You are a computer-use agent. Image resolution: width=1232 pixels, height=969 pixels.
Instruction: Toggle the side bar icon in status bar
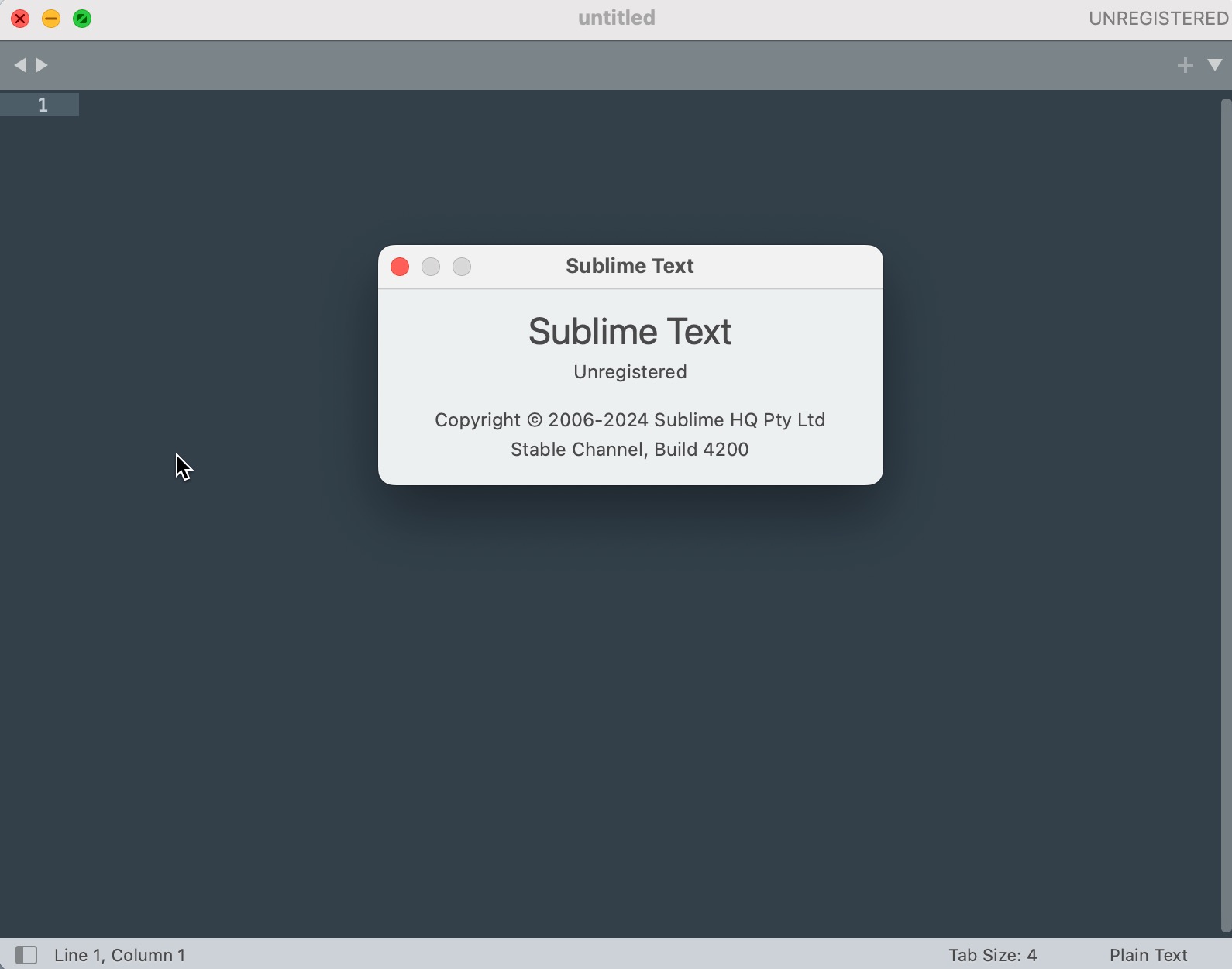coord(26,955)
